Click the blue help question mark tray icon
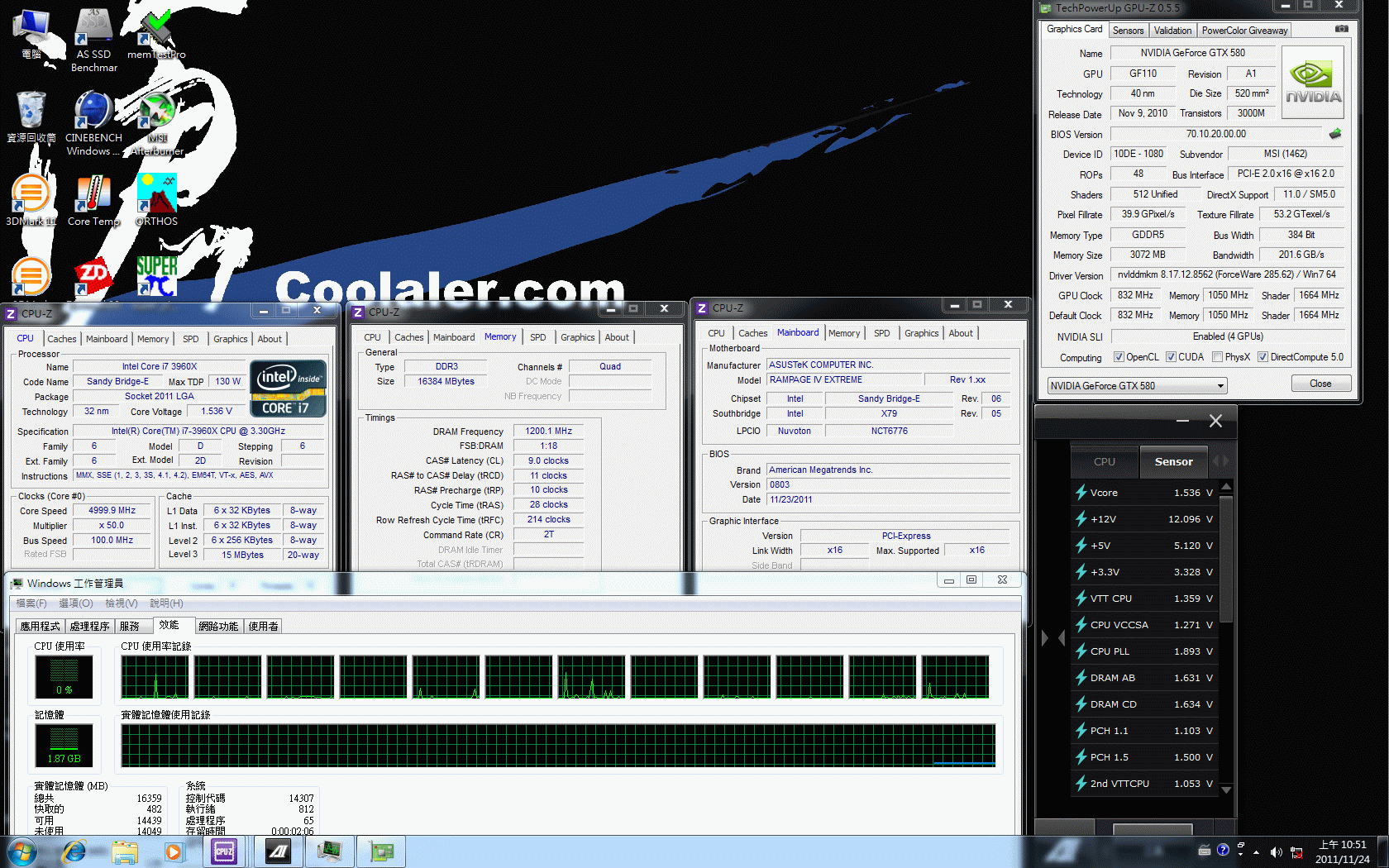The image size is (1389, 868). pos(1223,850)
